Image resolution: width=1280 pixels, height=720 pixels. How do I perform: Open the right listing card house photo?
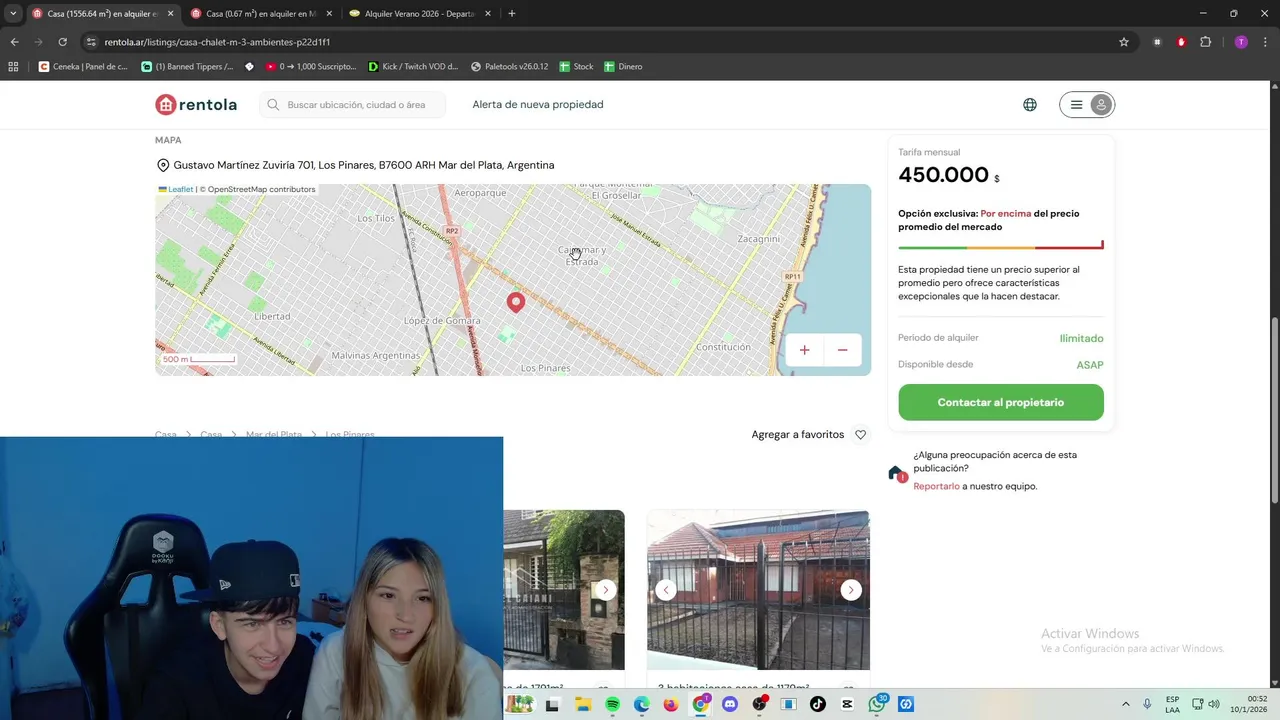point(758,590)
